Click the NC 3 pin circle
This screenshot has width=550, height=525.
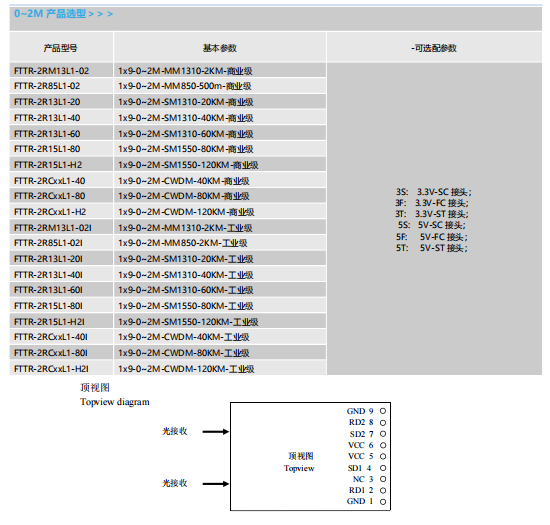point(383,479)
